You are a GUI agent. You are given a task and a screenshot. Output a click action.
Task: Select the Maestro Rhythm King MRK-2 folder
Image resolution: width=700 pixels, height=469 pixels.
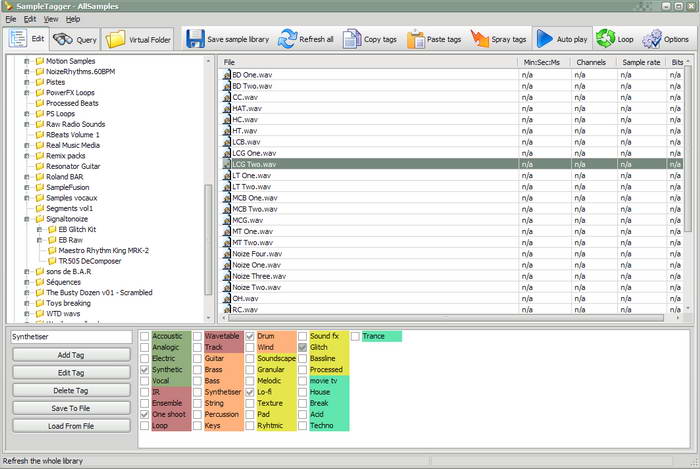click(104, 250)
